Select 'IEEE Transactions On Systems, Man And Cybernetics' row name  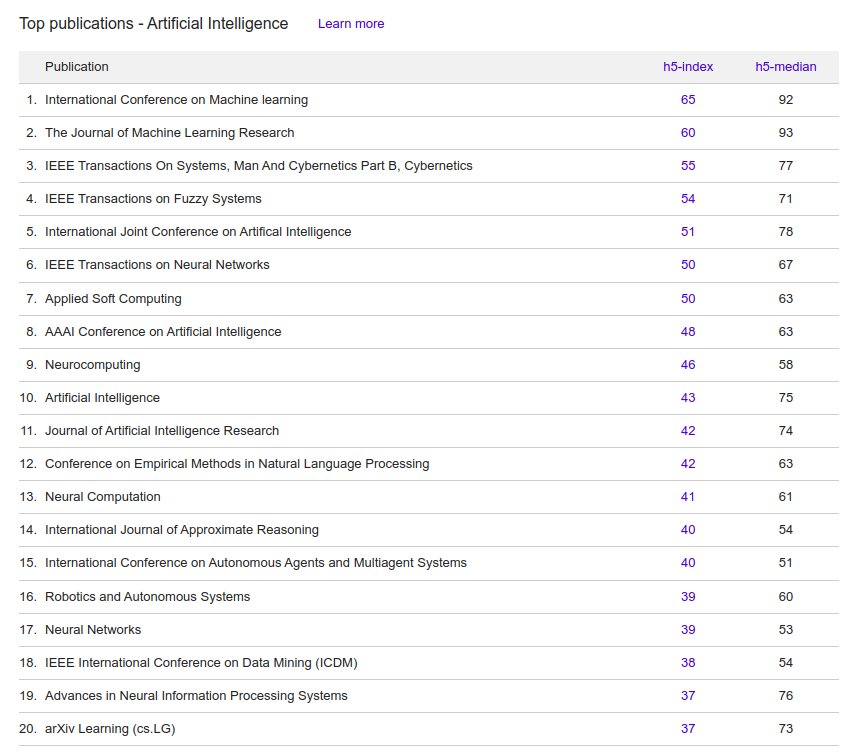click(259, 166)
